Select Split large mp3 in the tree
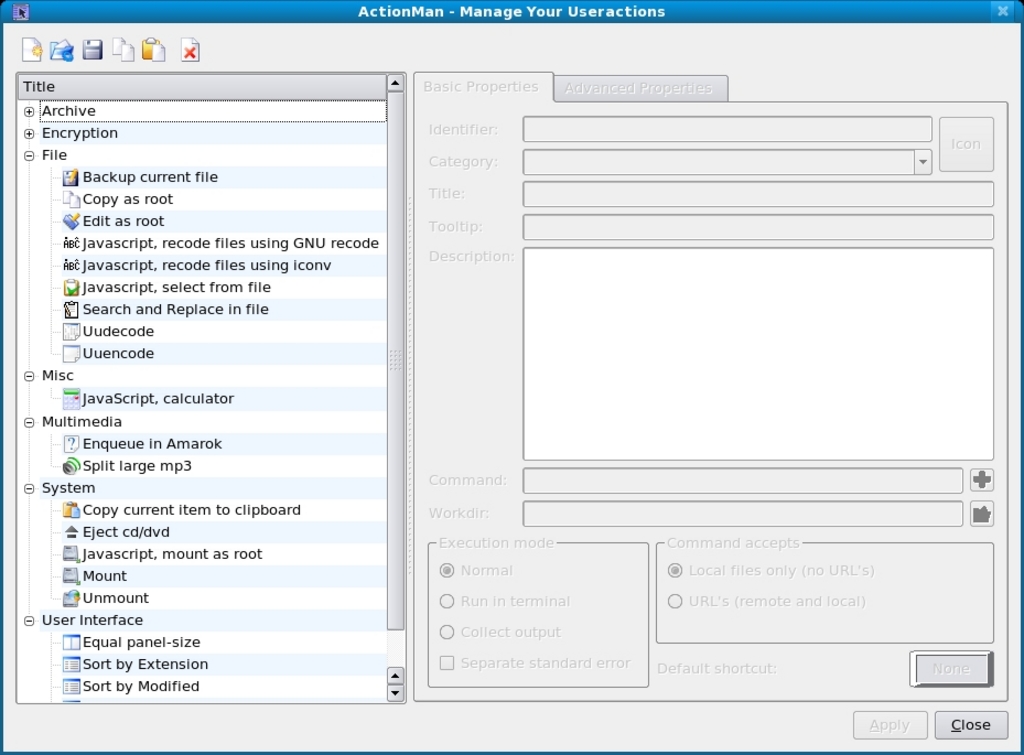Viewport: 1024px width, 755px height. [x=137, y=466]
